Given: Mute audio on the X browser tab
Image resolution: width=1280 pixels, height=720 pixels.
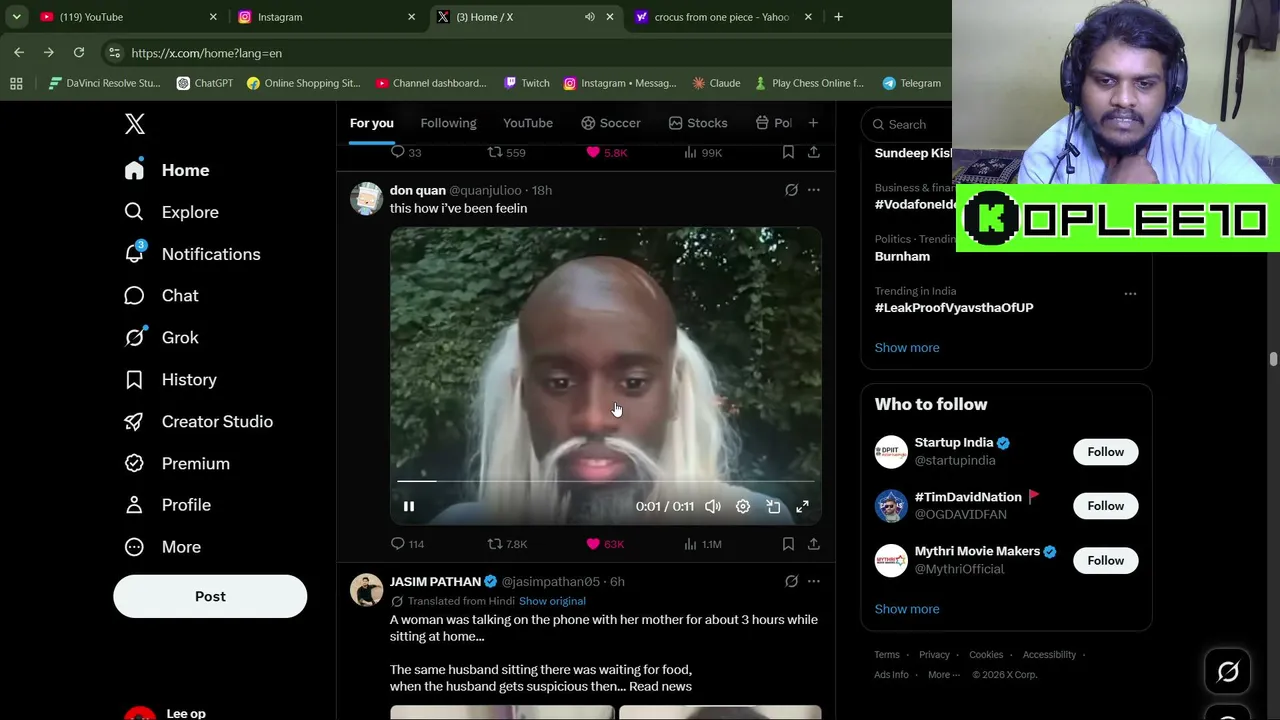Looking at the screenshot, I should coord(589,17).
